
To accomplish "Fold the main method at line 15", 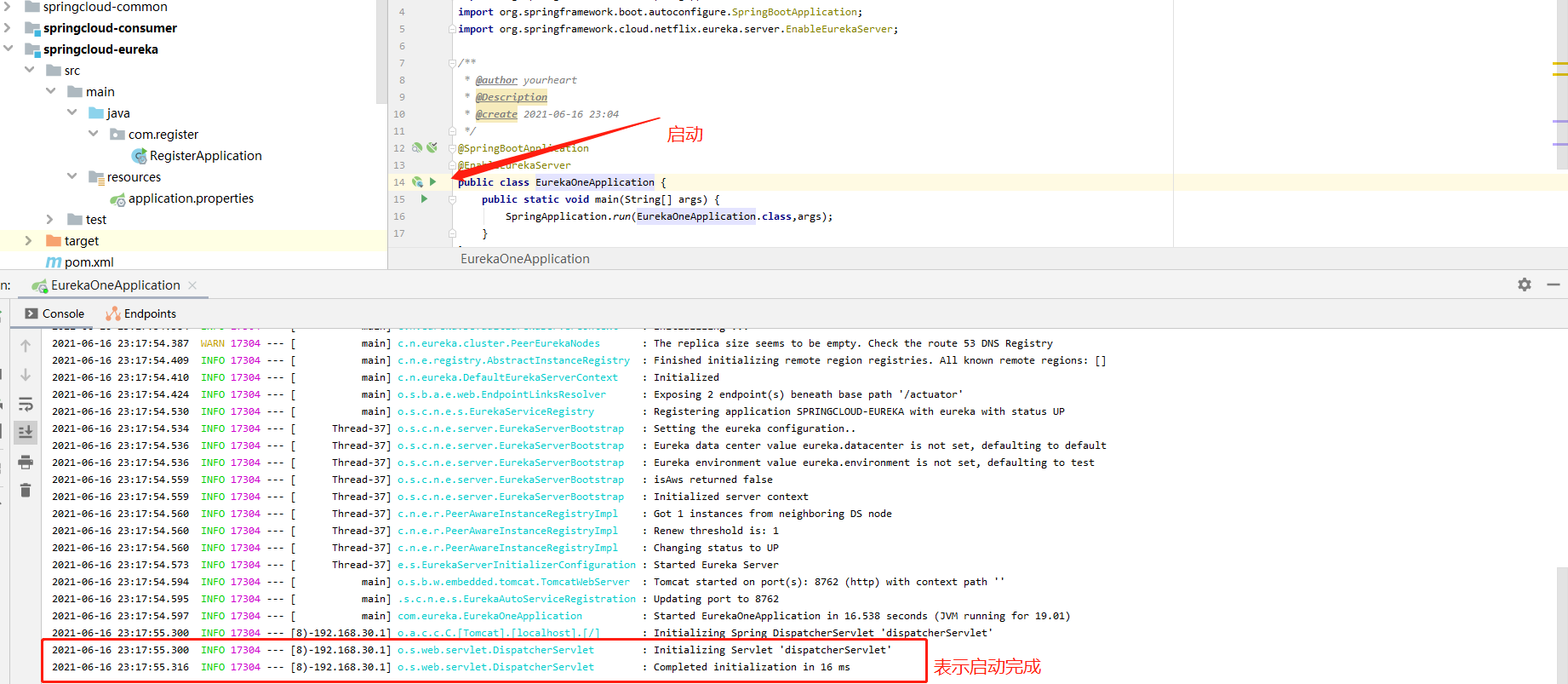I will click(x=452, y=199).
